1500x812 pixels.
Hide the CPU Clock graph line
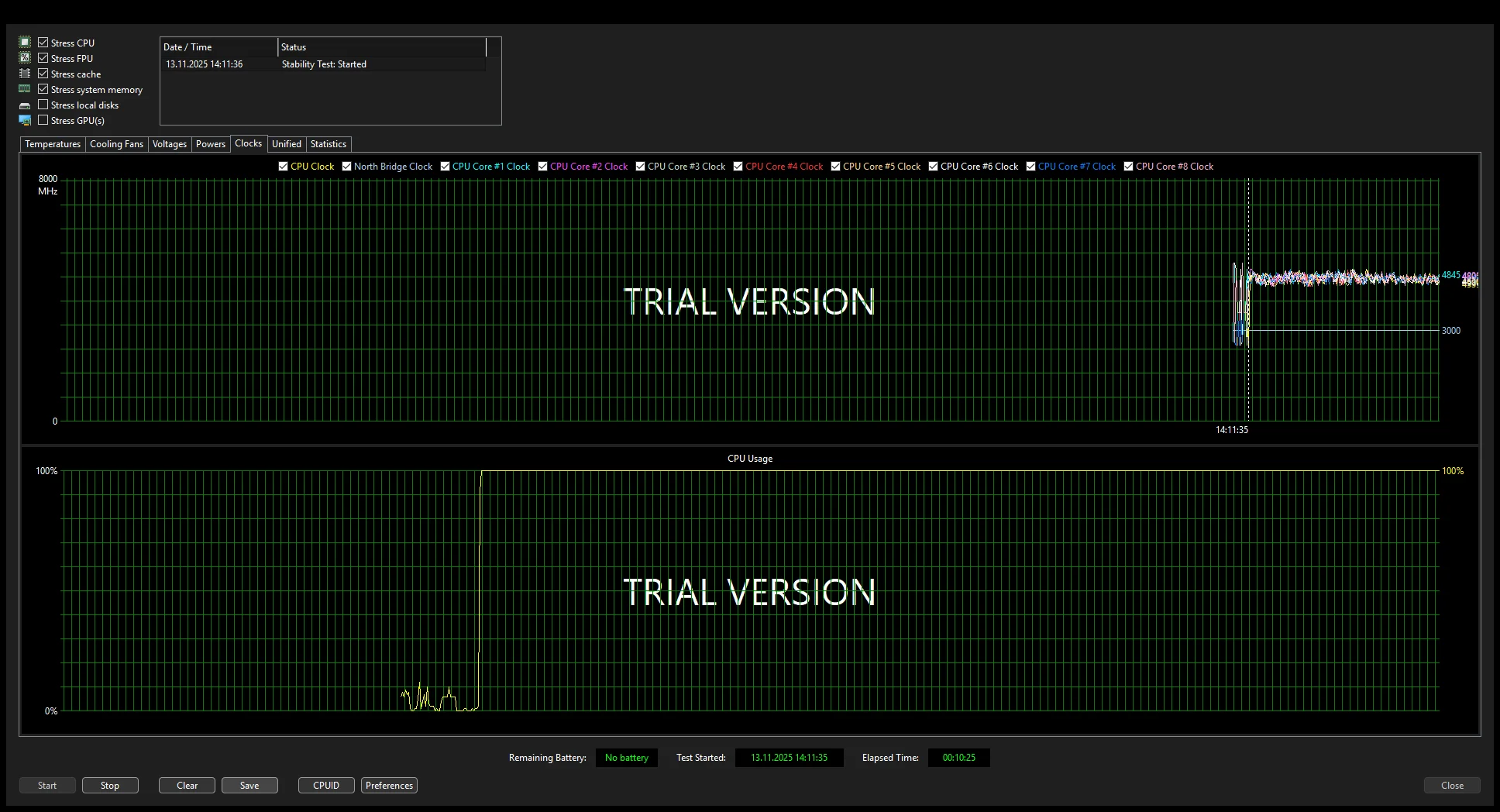click(284, 167)
